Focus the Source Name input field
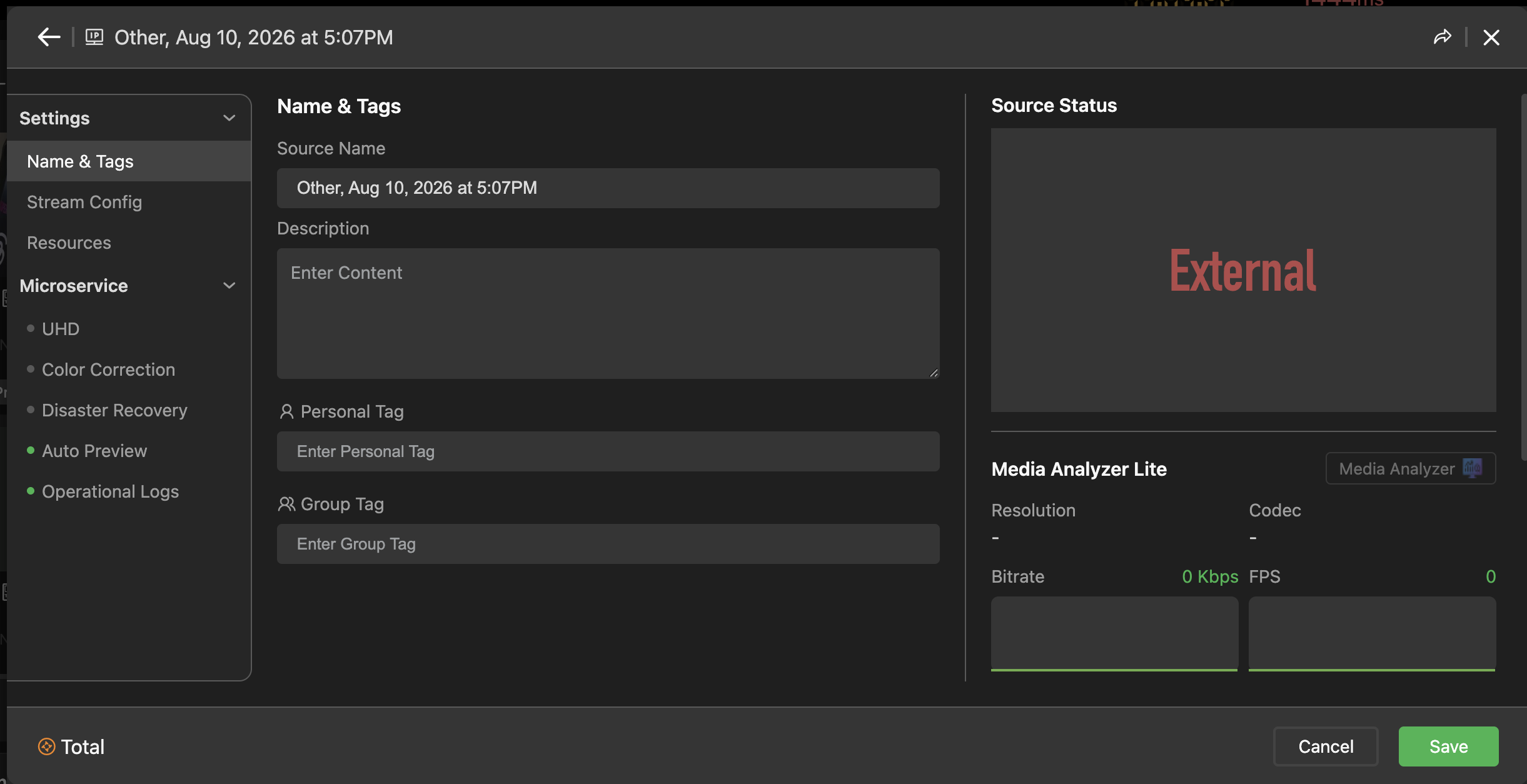The image size is (1527, 784). coord(608,188)
